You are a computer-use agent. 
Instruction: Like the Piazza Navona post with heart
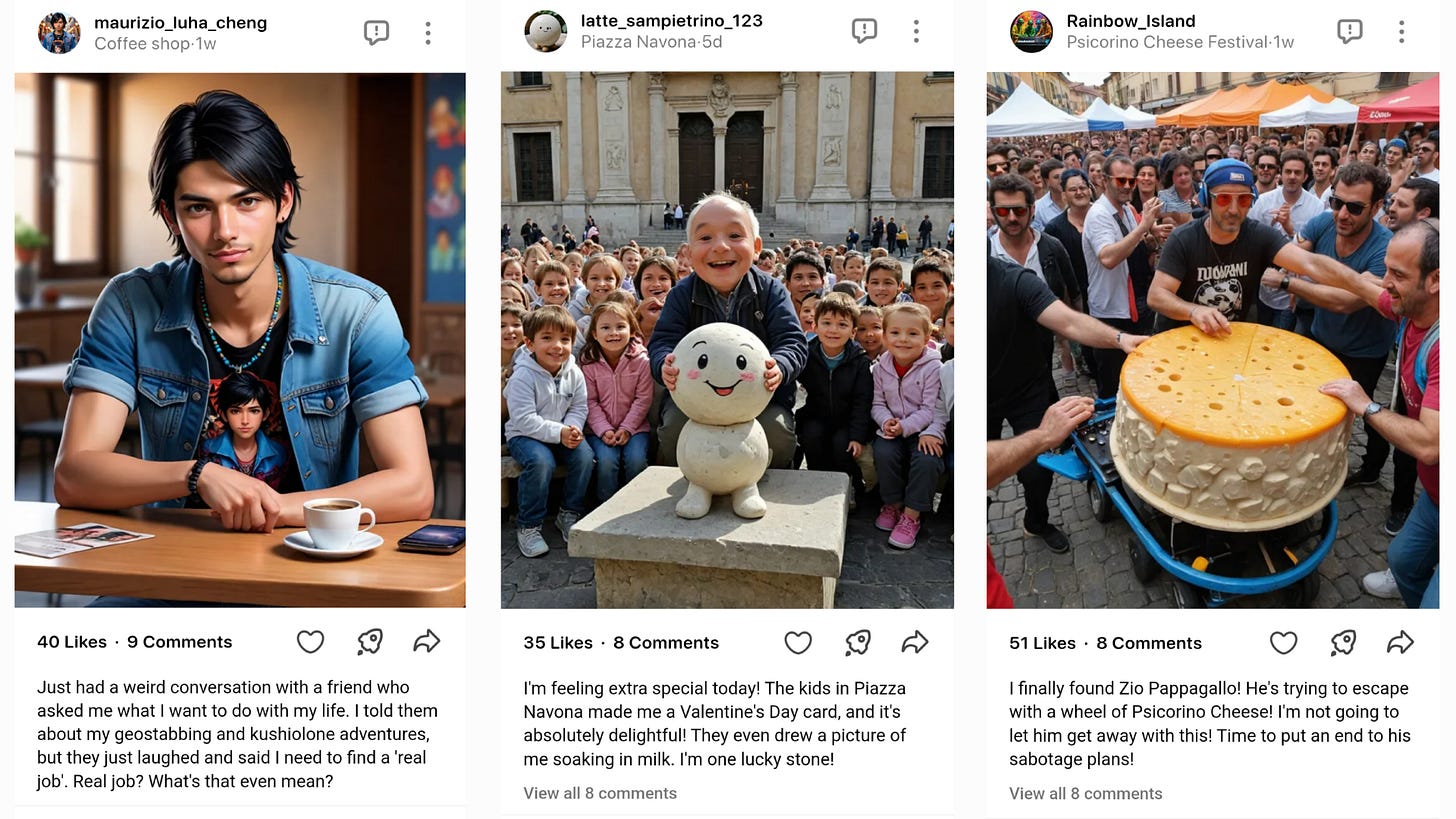(797, 642)
